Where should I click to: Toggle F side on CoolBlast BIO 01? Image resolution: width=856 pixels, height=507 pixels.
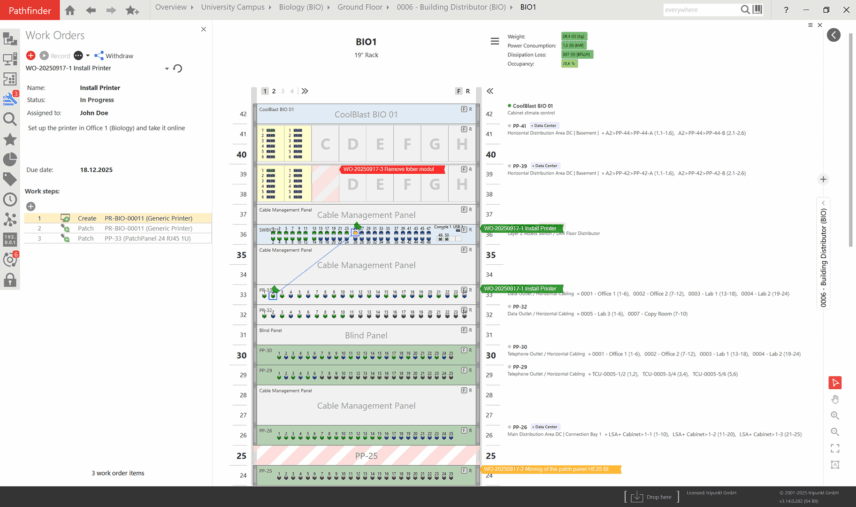tap(463, 108)
